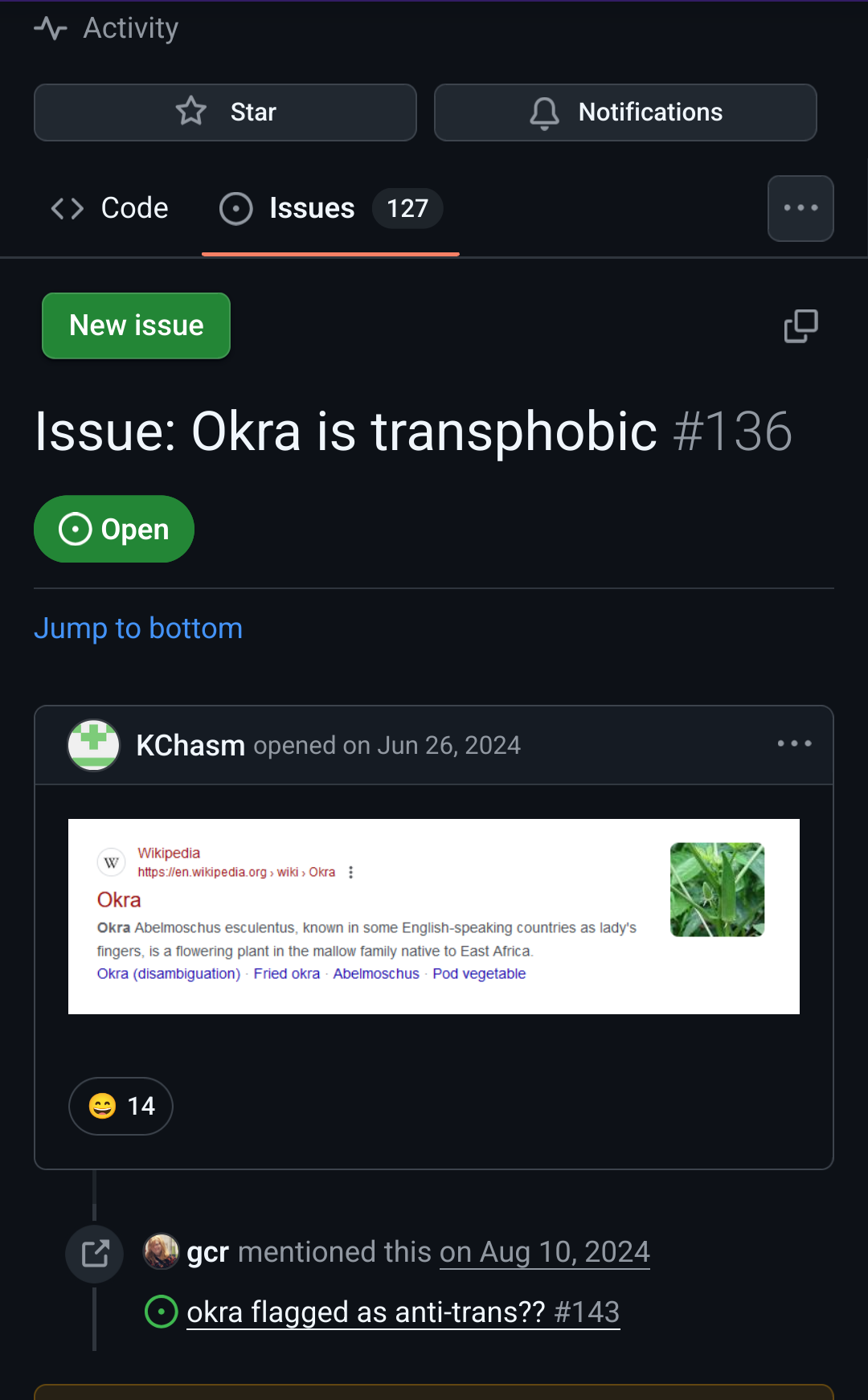Click the Open issue status badge
The height and width of the screenshot is (1400, 868).
114,530
